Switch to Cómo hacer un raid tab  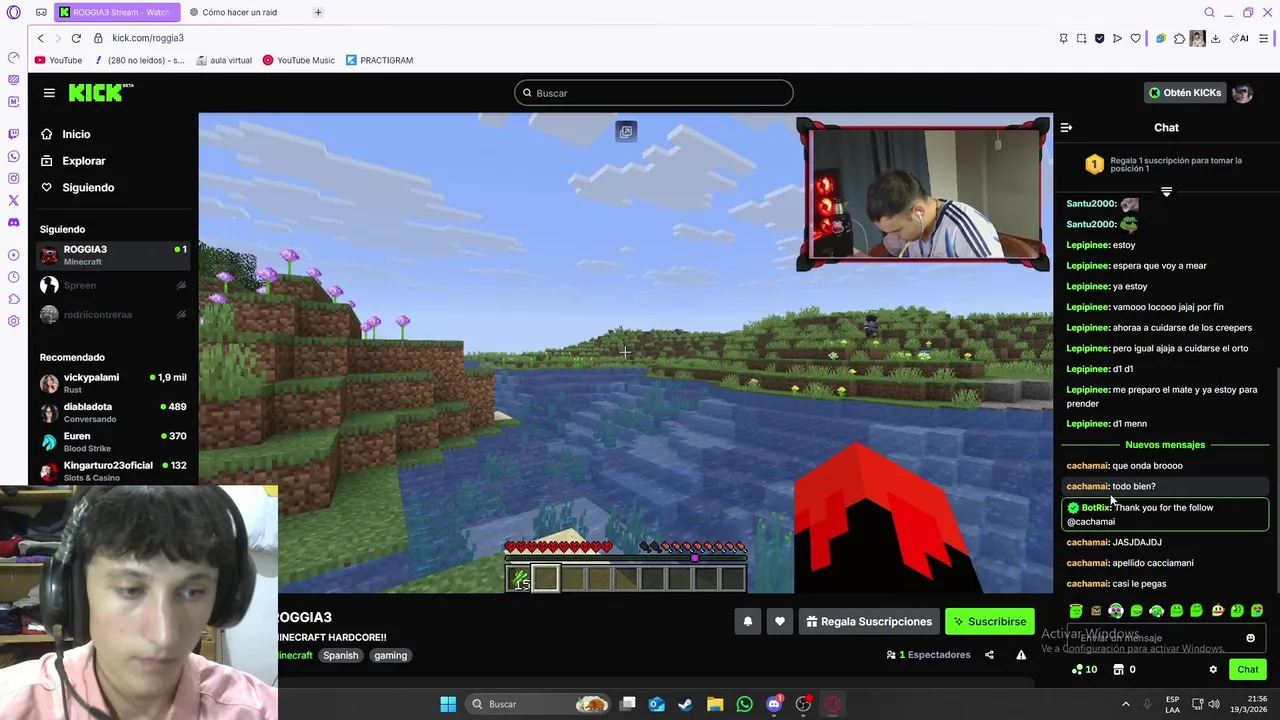point(242,12)
